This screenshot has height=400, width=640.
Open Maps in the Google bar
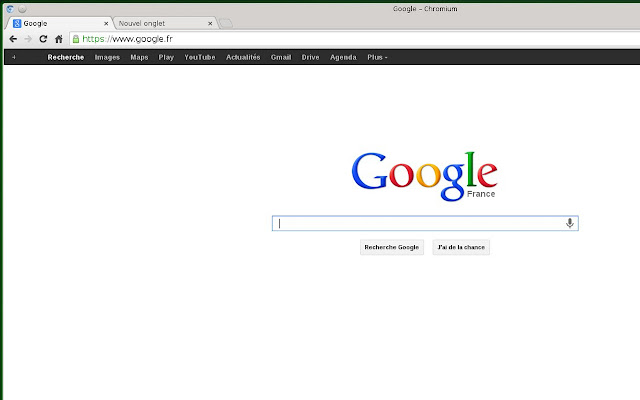pyautogui.click(x=139, y=57)
